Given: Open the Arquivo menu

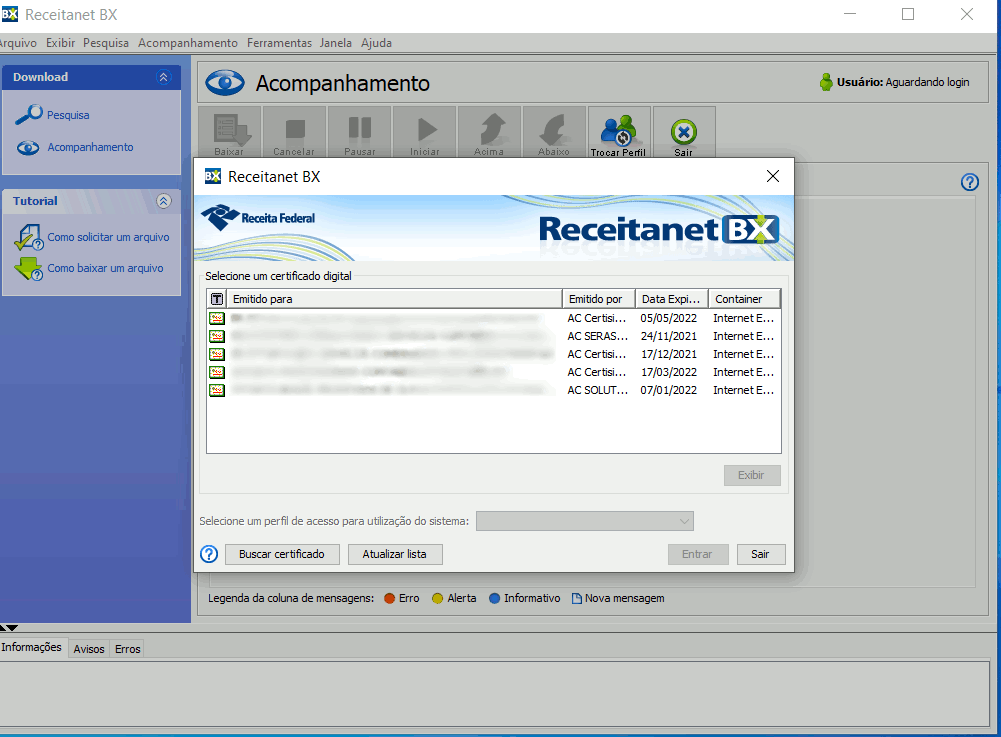Looking at the screenshot, I should (18, 43).
